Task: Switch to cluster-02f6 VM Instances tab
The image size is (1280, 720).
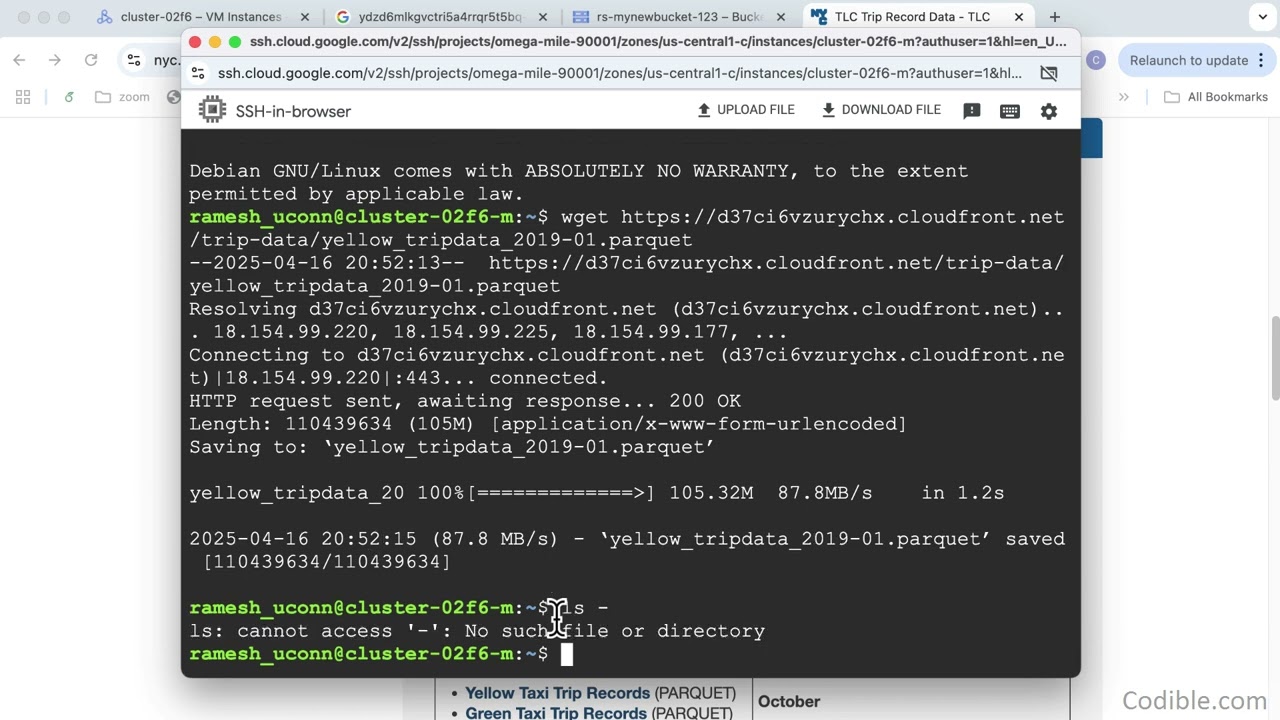Action: pyautogui.click(x=200, y=17)
